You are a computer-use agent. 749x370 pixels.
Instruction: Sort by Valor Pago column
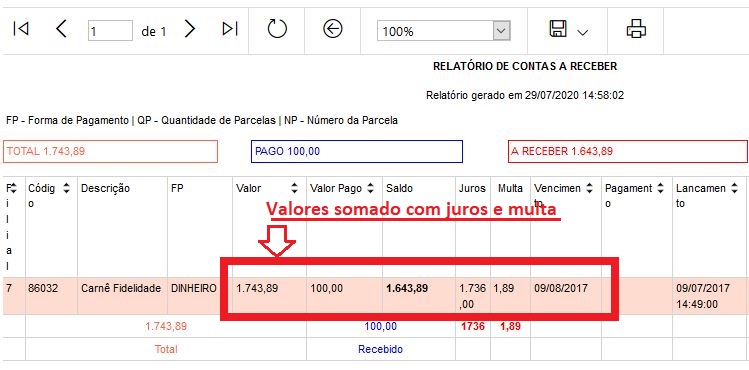[x=371, y=188]
